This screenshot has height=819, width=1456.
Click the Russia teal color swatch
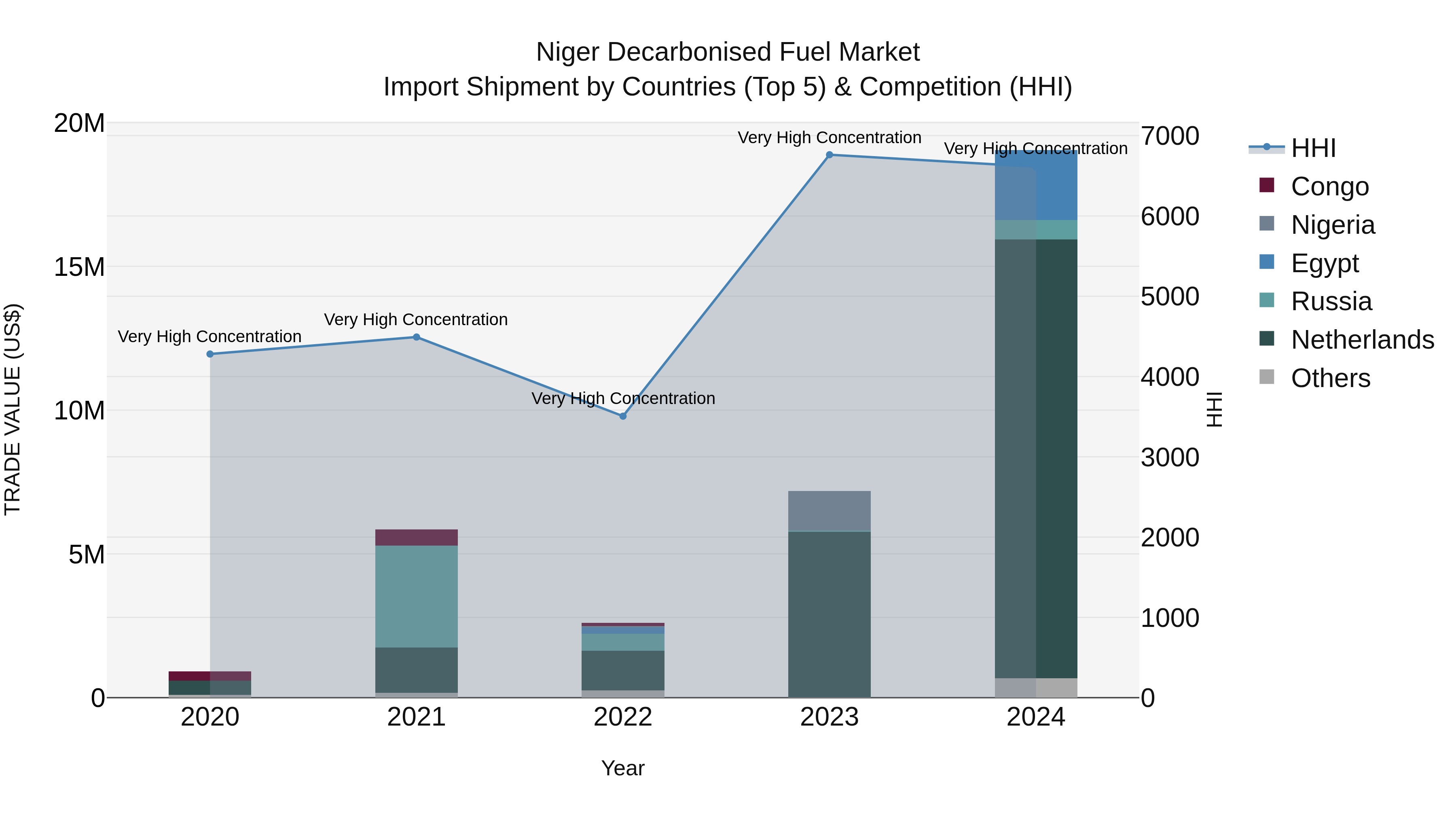point(1267,300)
